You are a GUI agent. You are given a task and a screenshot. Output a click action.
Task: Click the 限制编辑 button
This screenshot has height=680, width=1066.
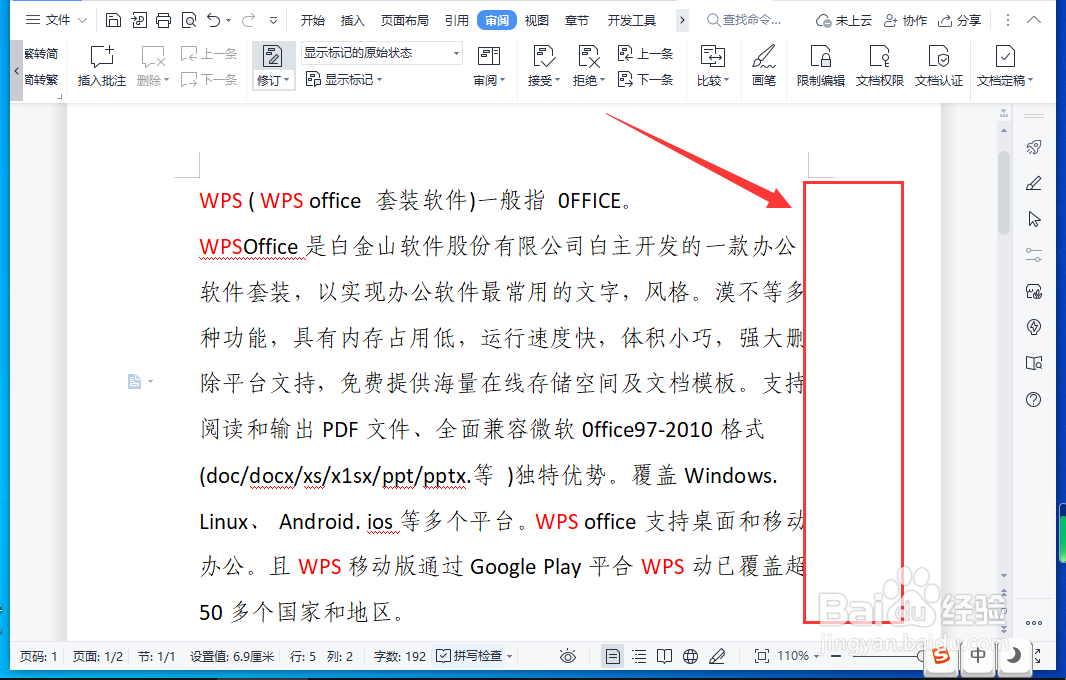[821, 65]
